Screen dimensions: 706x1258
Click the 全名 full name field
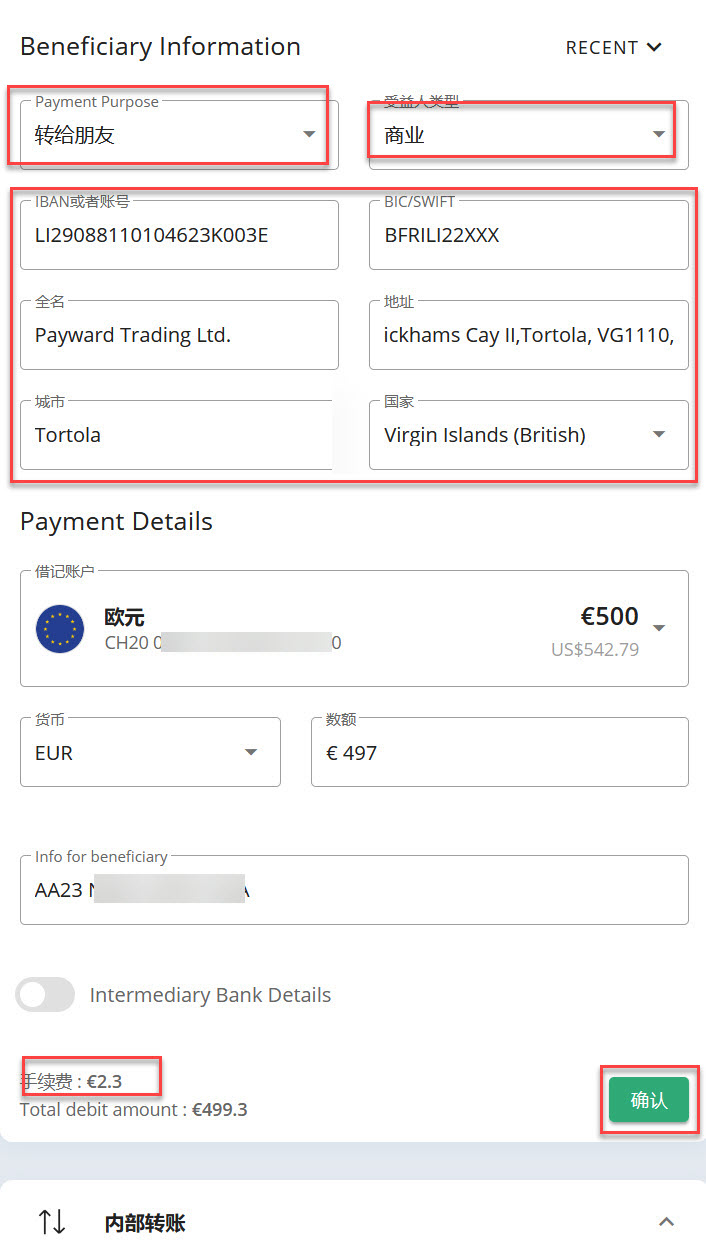tap(179, 335)
